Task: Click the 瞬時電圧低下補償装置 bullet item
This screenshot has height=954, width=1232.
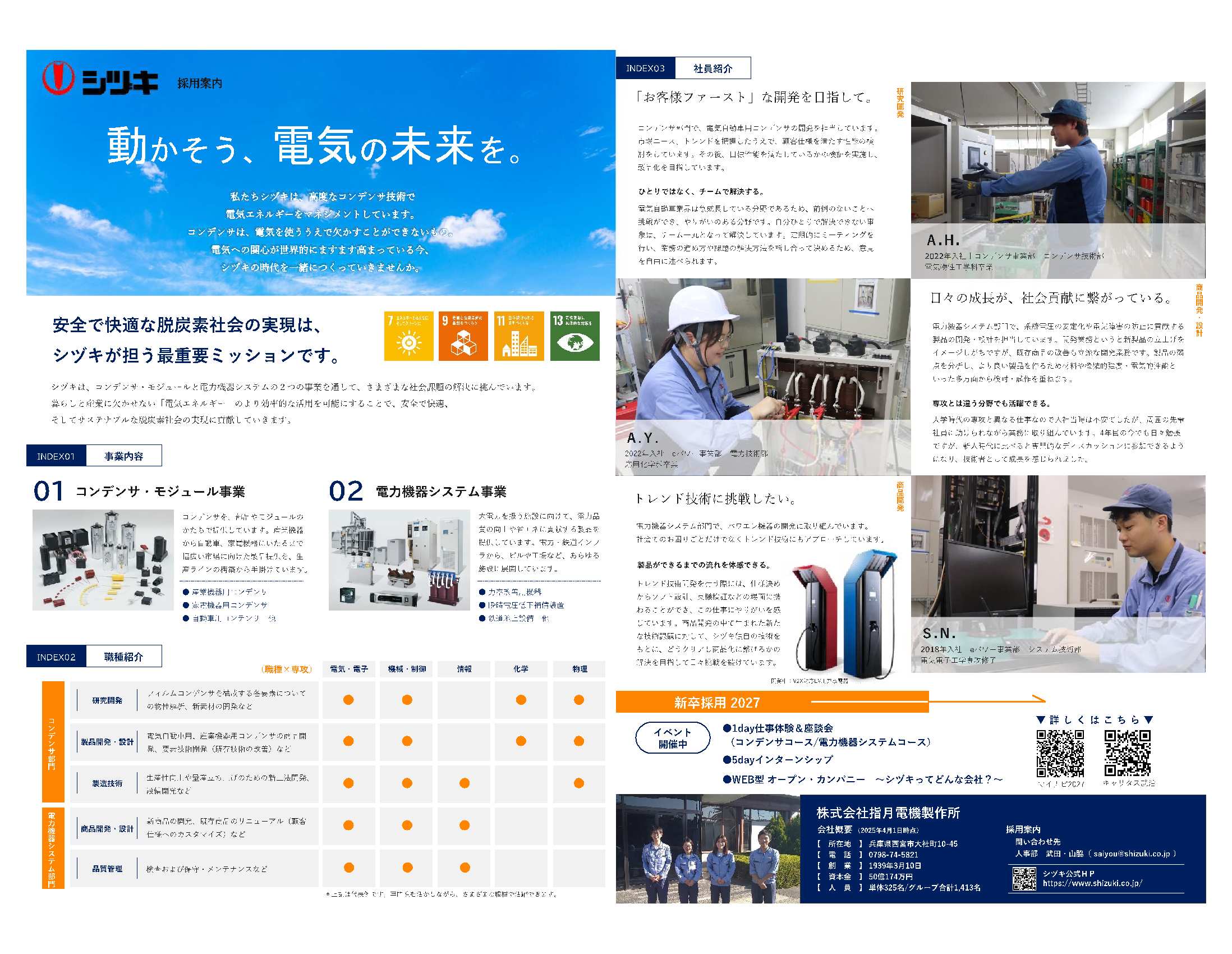Action: pos(522,605)
